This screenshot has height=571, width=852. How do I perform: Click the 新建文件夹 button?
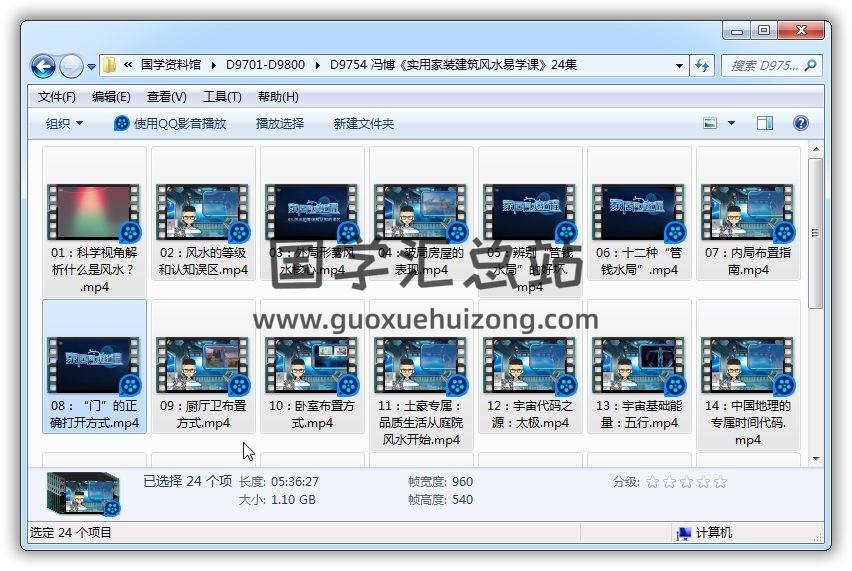364,123
